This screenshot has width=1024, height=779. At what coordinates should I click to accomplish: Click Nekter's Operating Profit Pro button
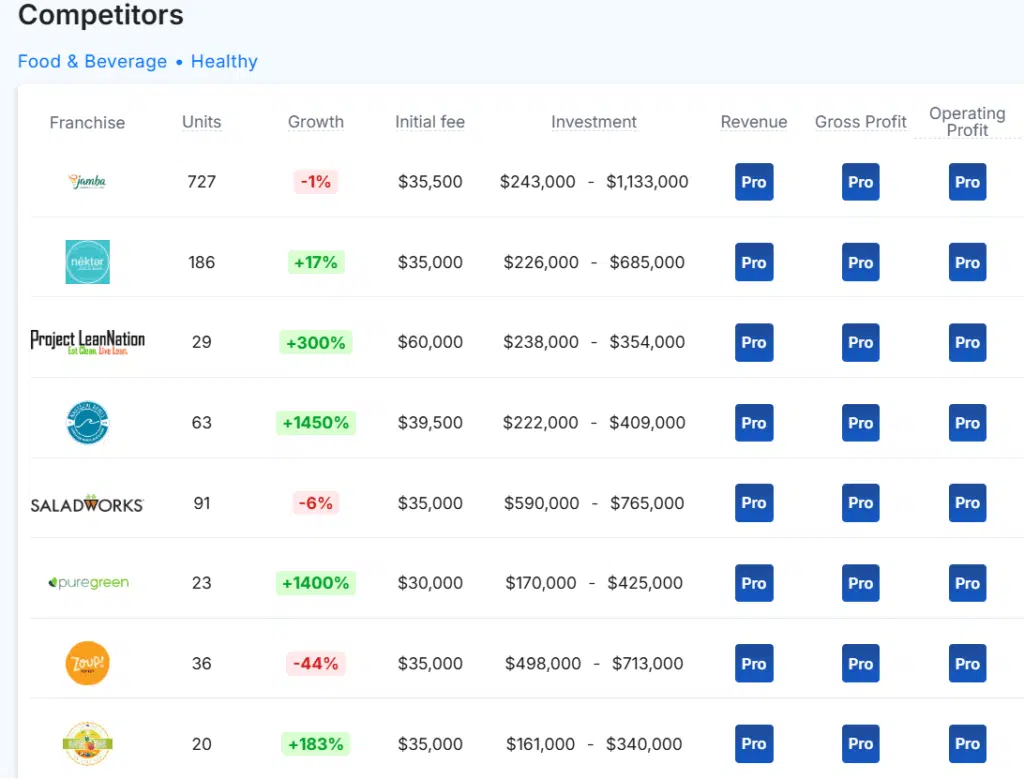tap(967, 262)
